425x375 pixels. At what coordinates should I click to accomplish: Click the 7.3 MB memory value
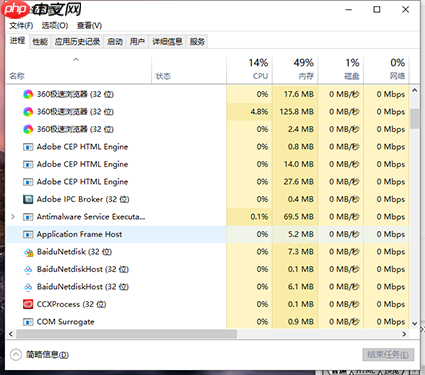coord(301,252)
